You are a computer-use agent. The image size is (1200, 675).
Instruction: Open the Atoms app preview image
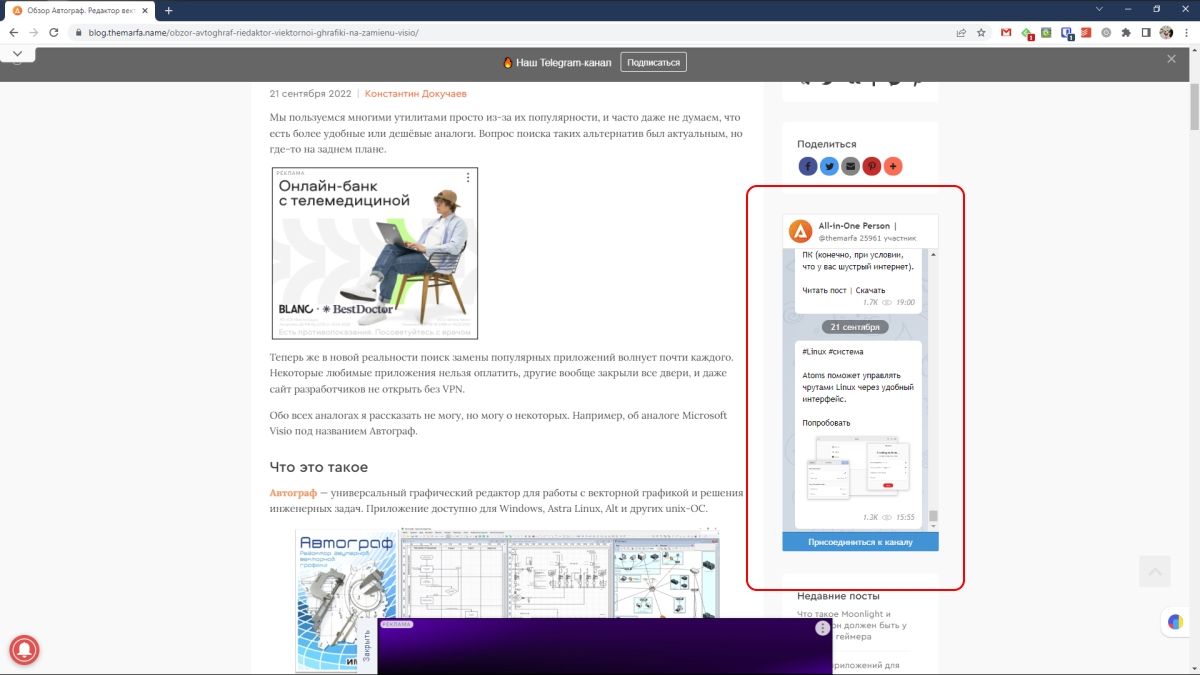click(x=859, y=468)
